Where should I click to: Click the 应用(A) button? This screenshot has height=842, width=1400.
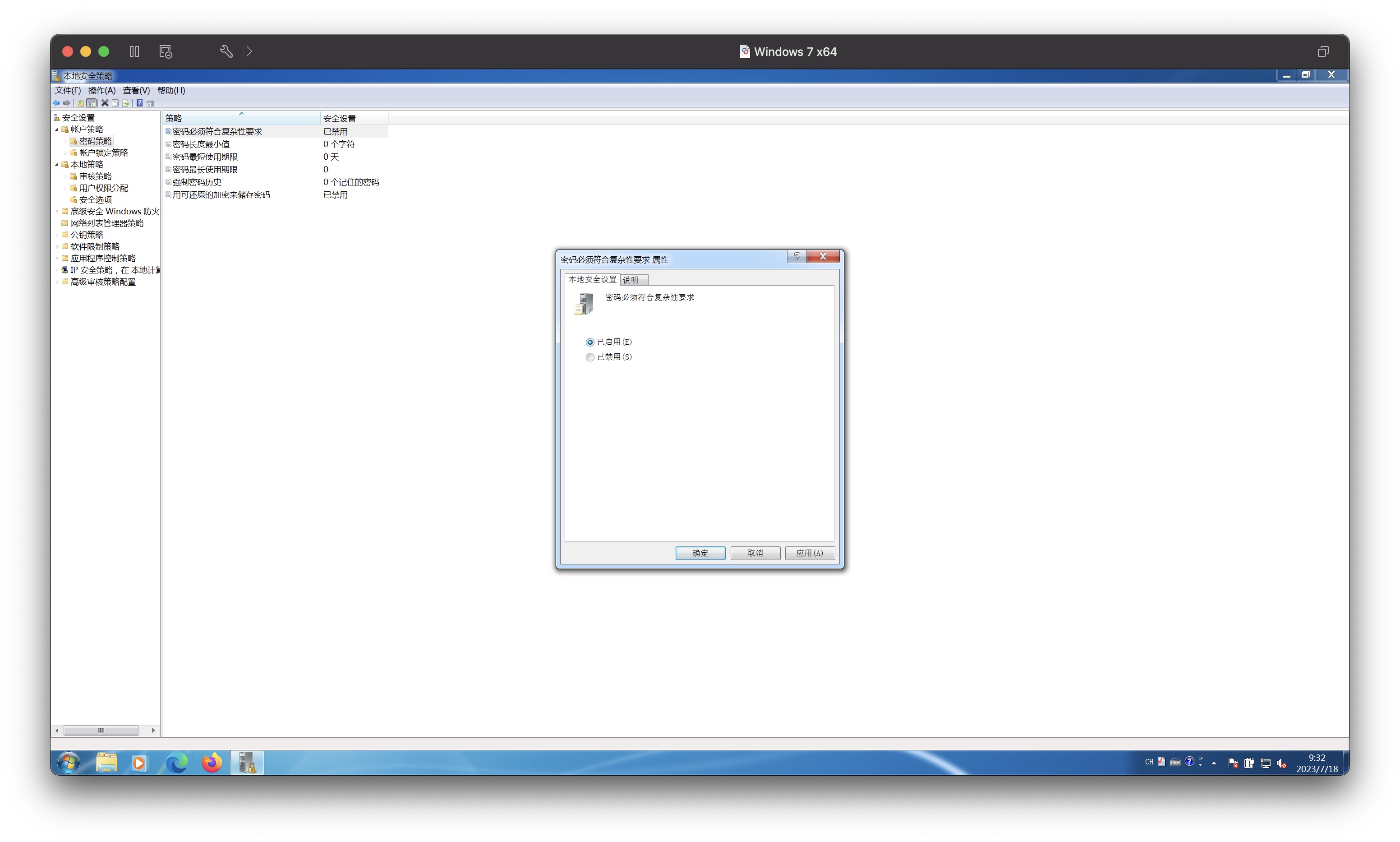(x=809, y=553)
